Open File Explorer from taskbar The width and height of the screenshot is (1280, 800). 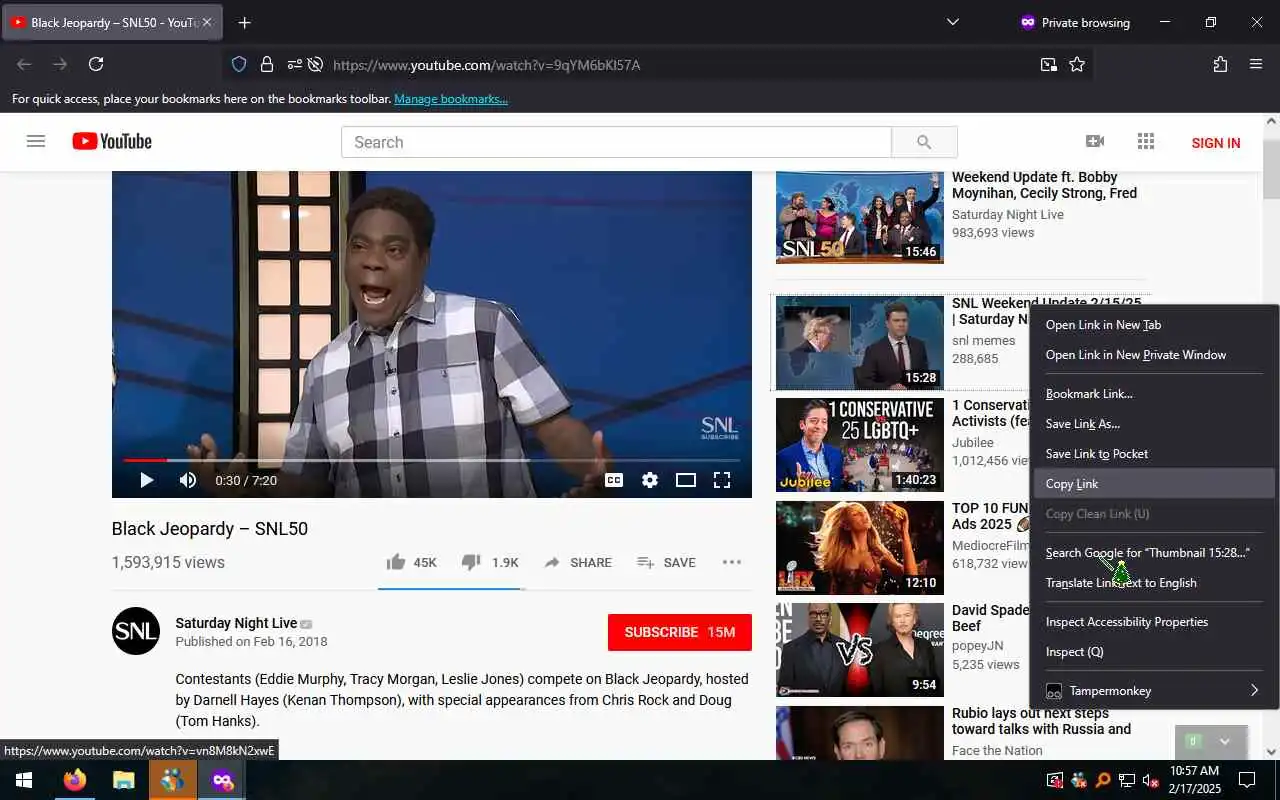point(123,780)
